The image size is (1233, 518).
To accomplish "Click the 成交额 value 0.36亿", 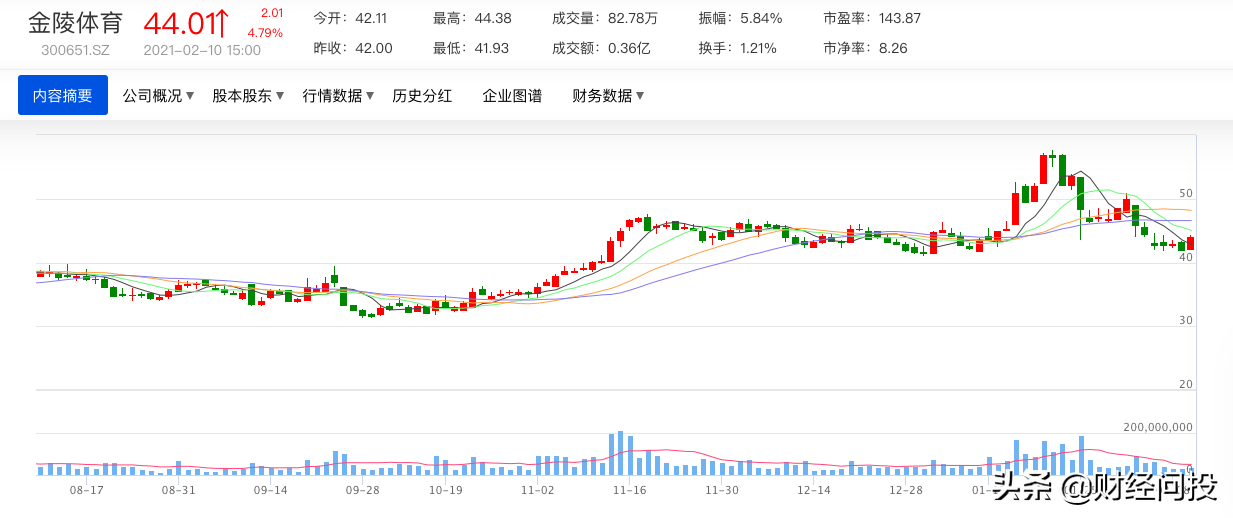I will click(x=628, y=48).
